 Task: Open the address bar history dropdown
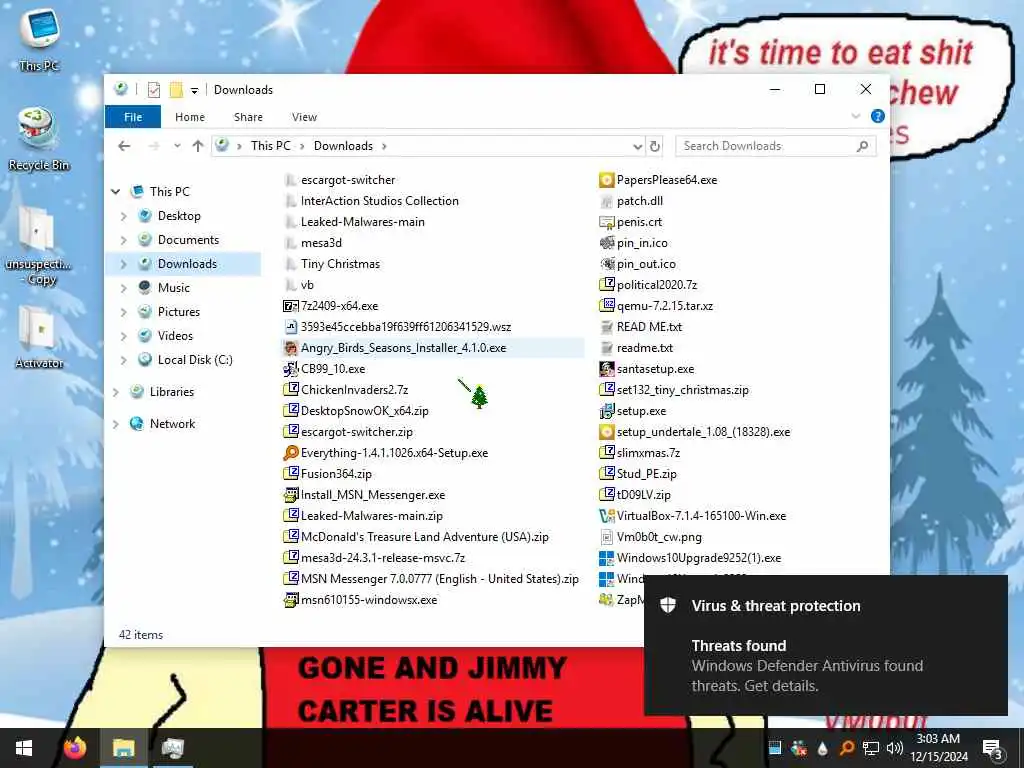pos(637,146)
